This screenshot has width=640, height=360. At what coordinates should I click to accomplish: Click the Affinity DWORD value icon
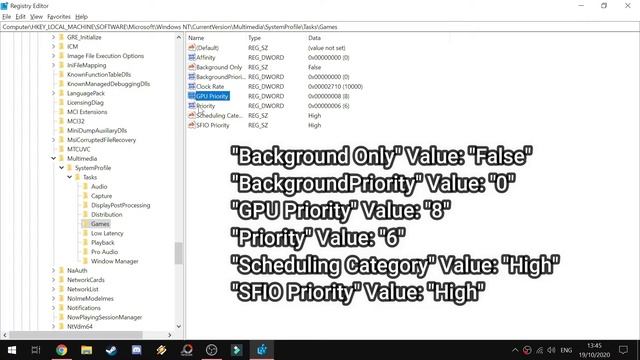(191, 57)
